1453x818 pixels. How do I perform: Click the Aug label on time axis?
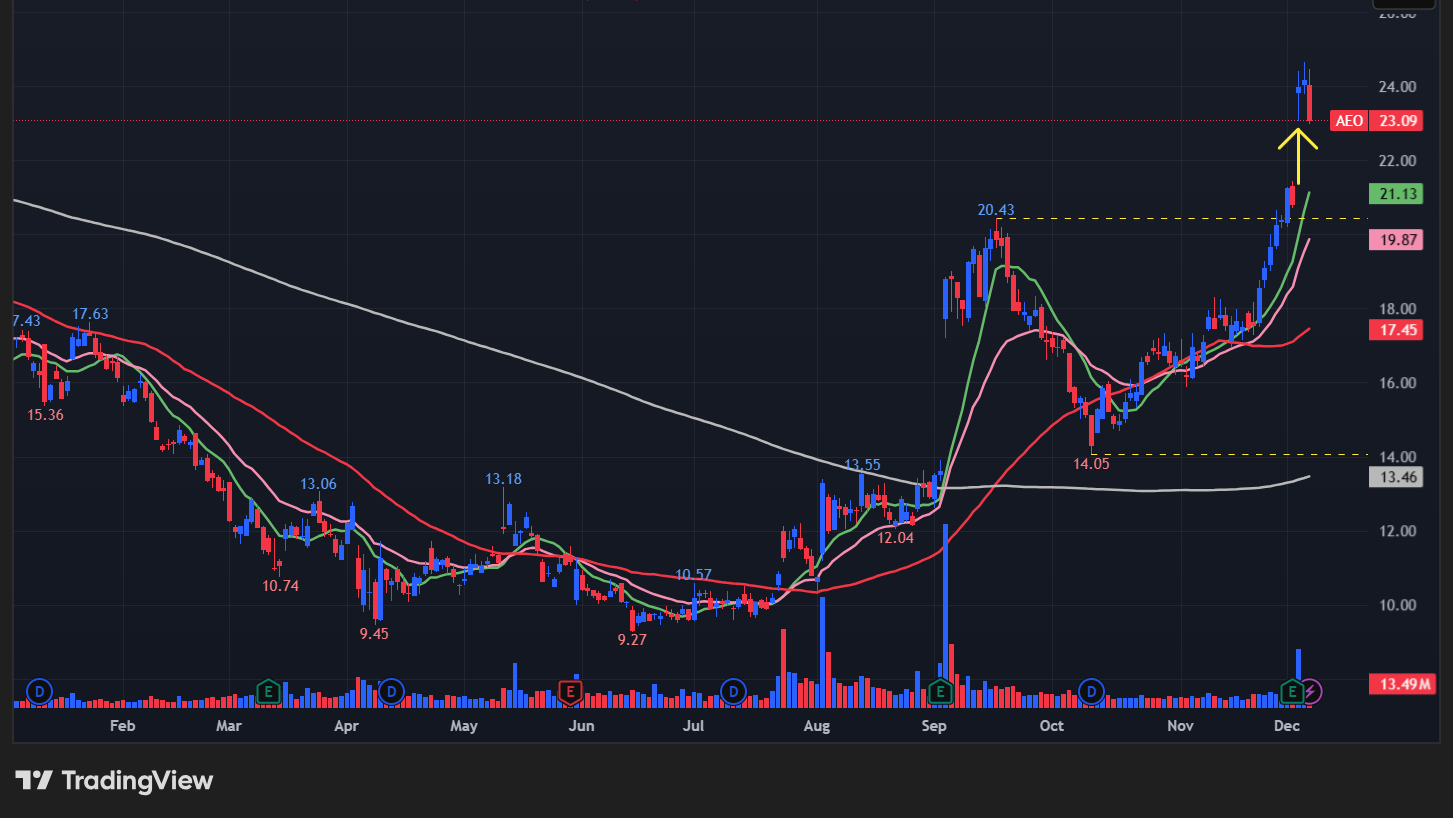(817, 725)
